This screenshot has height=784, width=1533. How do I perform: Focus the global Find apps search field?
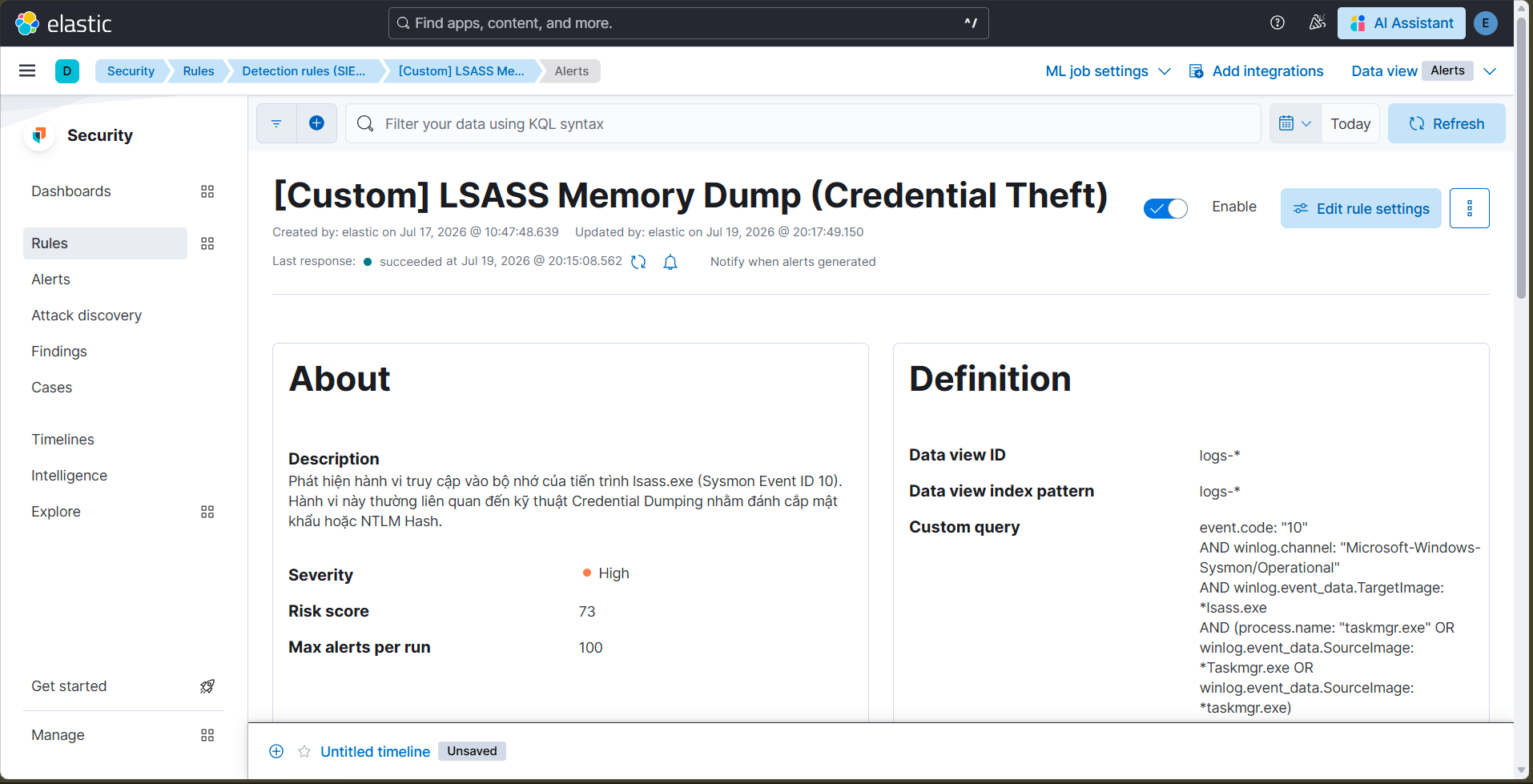(689, 23)
